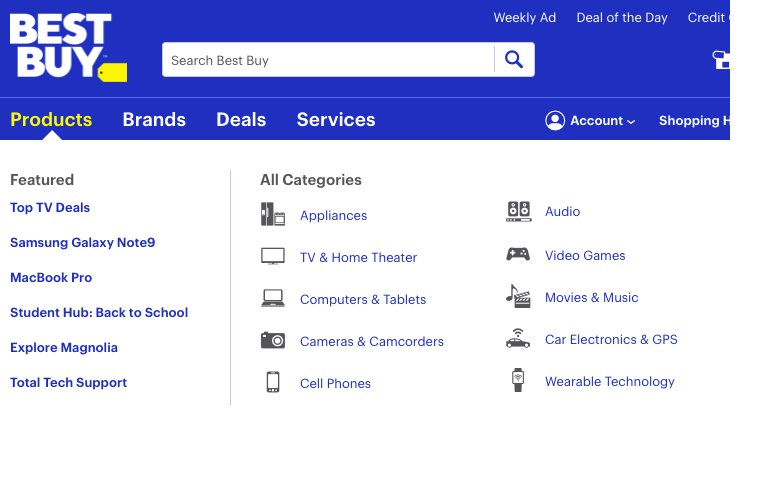The image size is (771, 484).
Task: Click the TV & Home Theater screen icon
Action: point(273,256)
